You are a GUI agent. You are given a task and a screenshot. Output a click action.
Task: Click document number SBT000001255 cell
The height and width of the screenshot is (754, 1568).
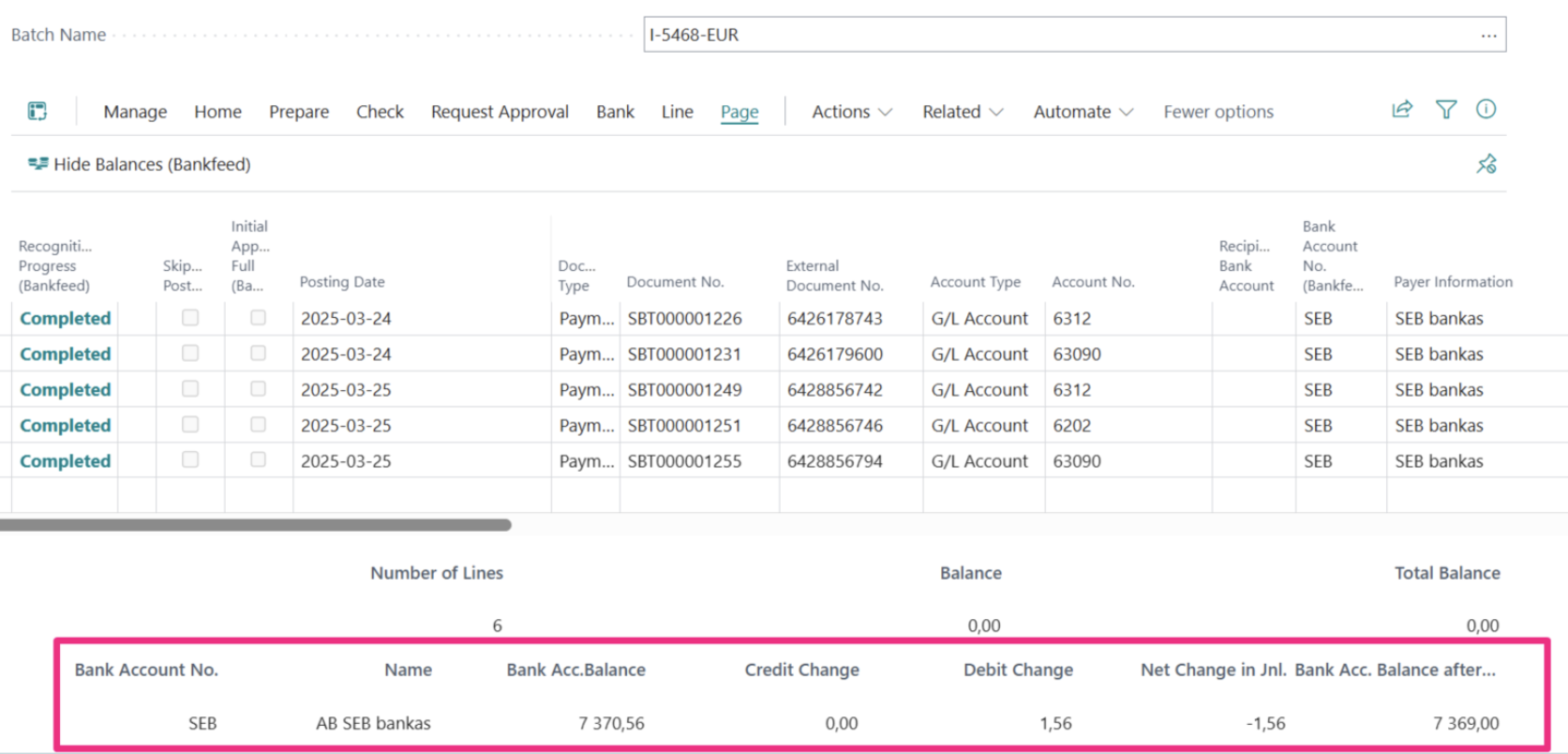pos(685,460)
